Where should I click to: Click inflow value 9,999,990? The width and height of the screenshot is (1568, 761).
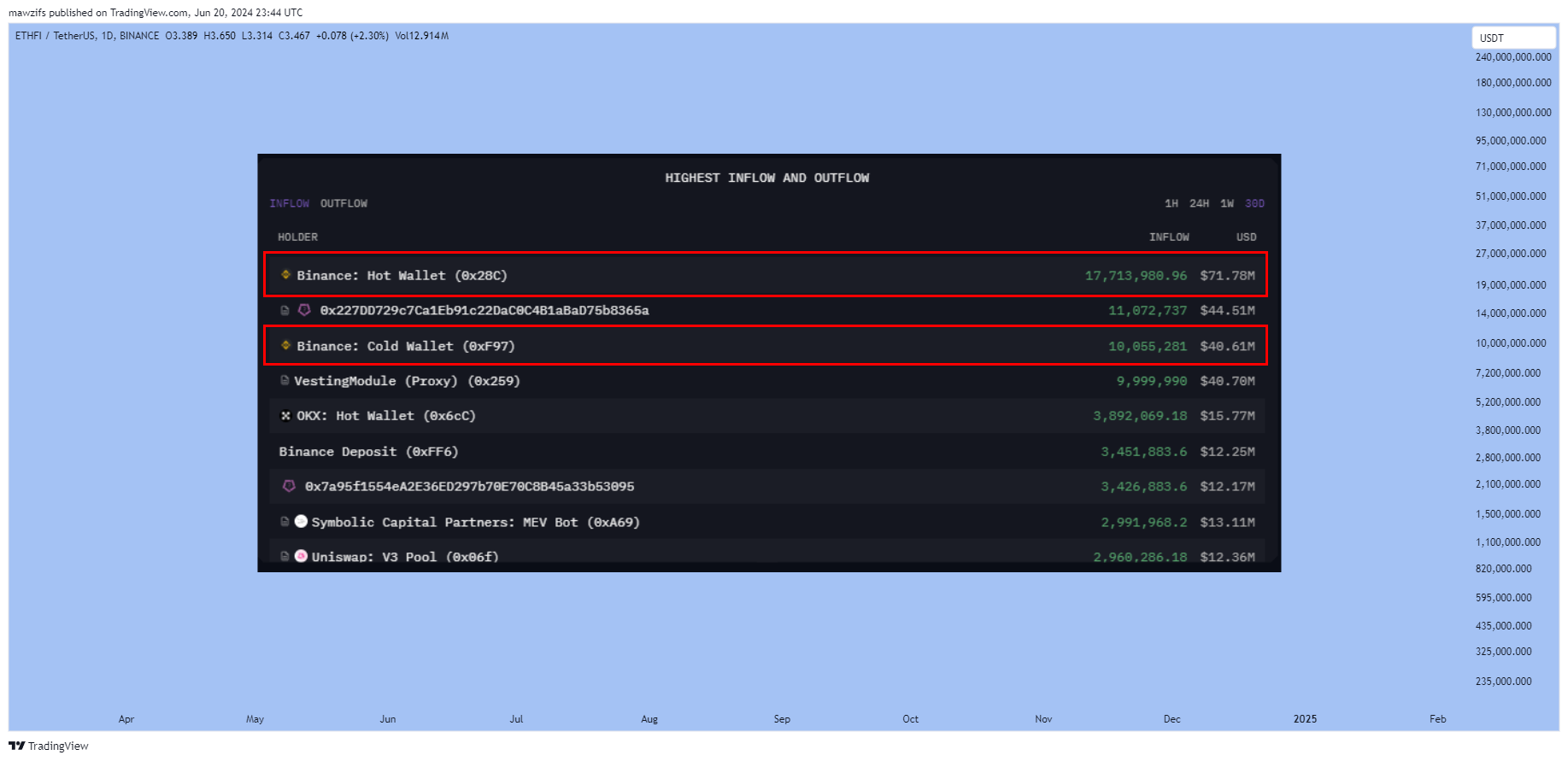pyautogui.click(x=1152, y=381)
